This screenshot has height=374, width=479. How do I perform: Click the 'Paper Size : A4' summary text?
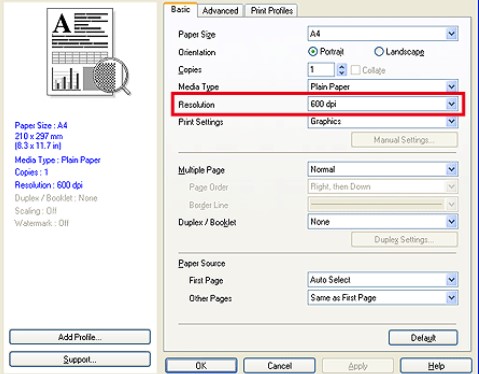pyautogui.click(x=41, y=125)
